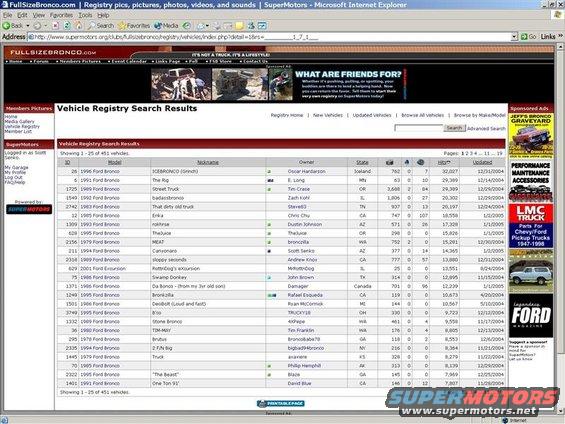Sort the table by Model column
Screen dimensions: 565x424
pyautogui.click(x=115, y=162)
